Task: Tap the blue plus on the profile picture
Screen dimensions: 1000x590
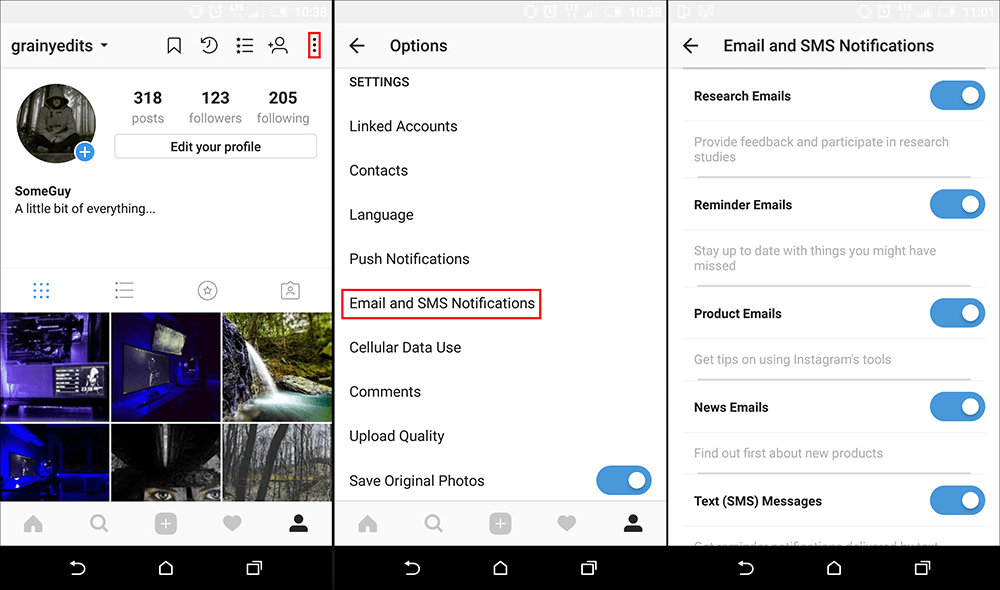Action: pos(85,152)
